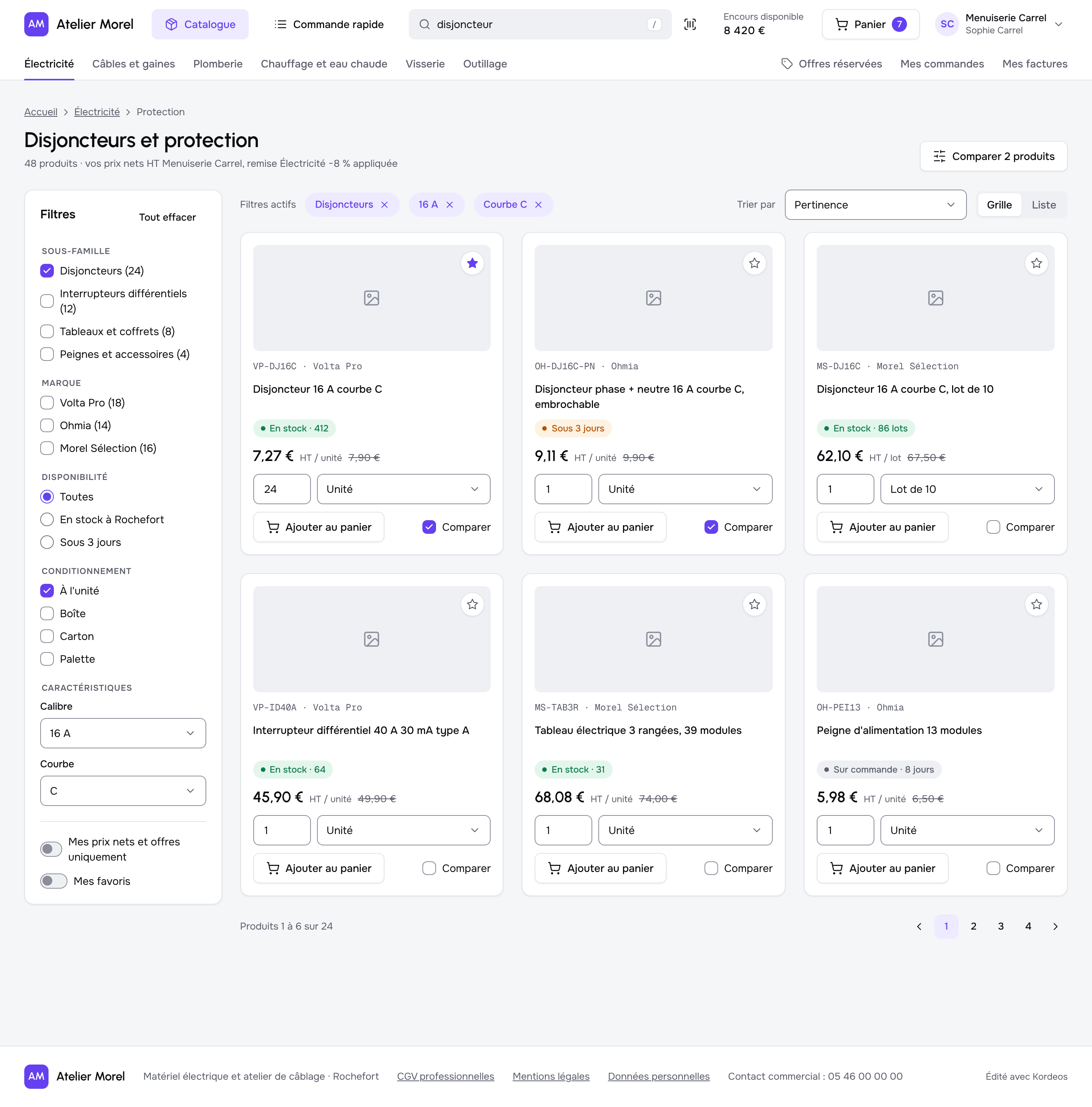The image size is (1092, 1107).
Task: Uncheck the À l'unité conditionnement filter
Action: coord(47,591)
